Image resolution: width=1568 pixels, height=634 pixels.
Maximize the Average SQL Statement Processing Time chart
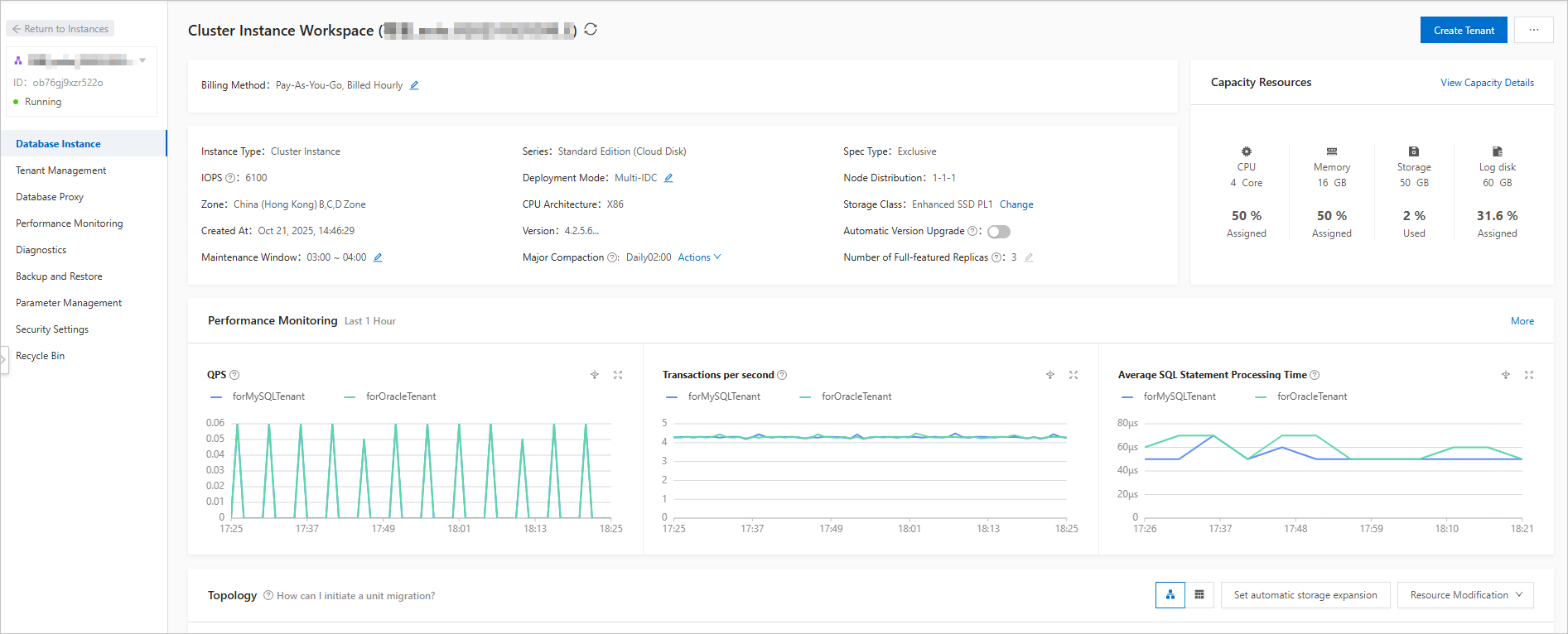click(x=1529, y=375)
